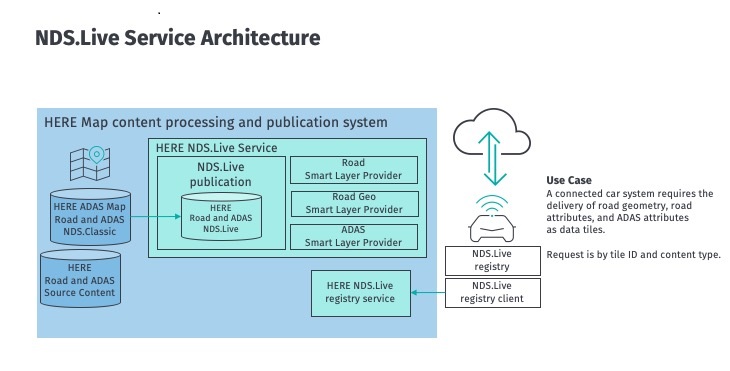Click the ADAS Smart Layer Provider box
The height and width of the screenshot is (371, 730).
tap(354, 237)
